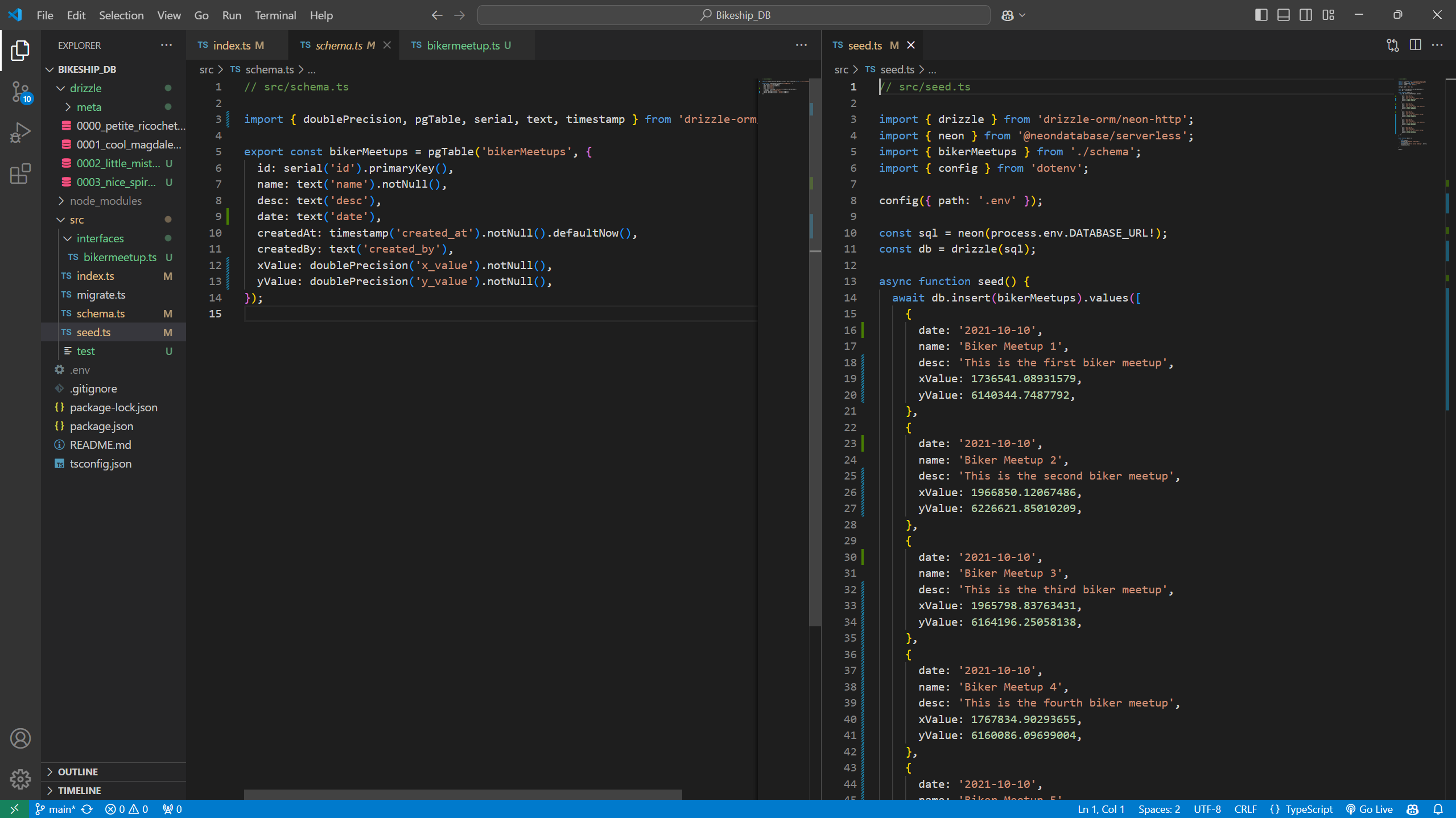Open Manage gear settings menu
The image size is (1456, 818).
coord(20,779)
